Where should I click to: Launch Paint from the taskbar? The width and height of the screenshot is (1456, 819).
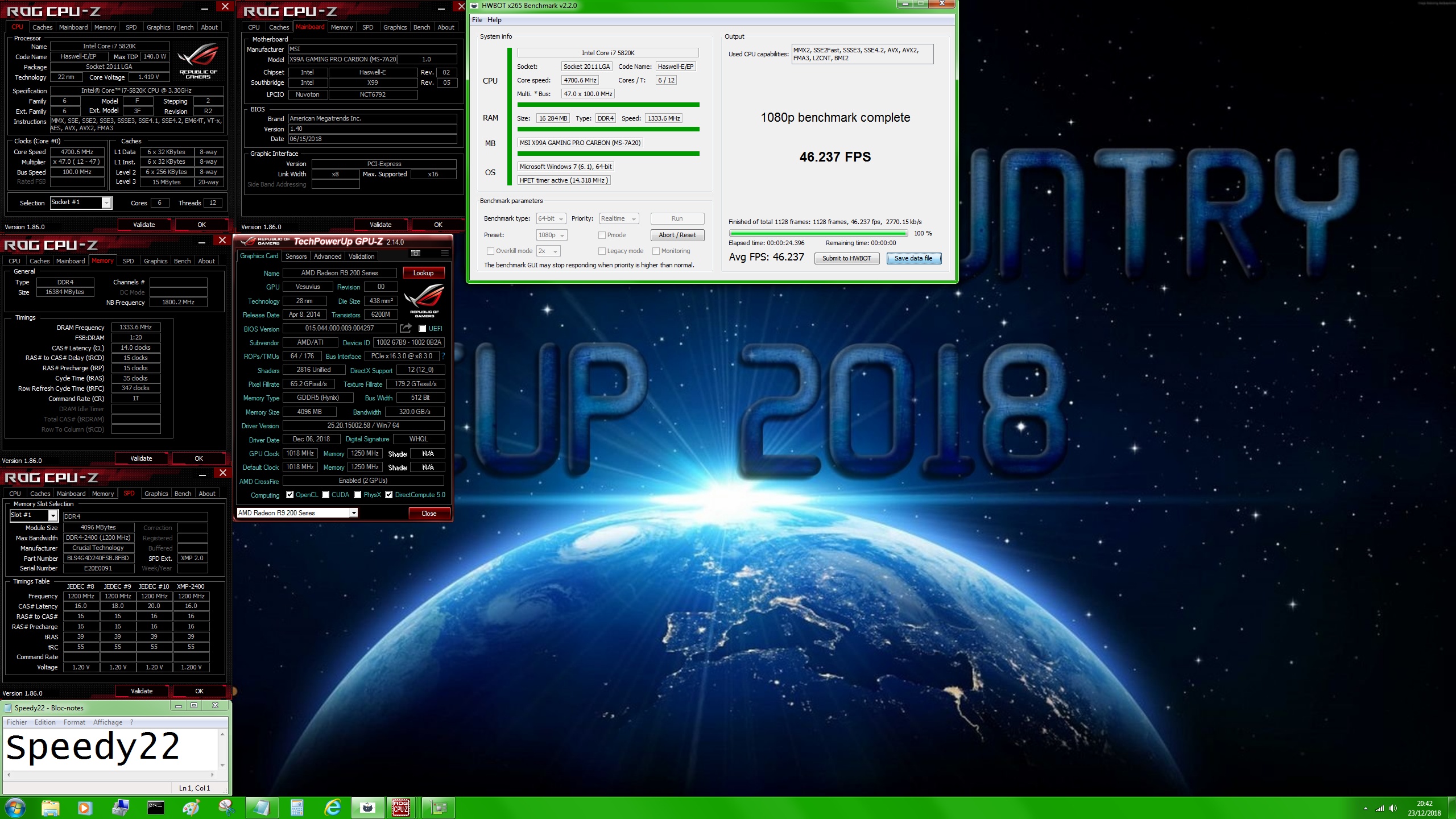(x=191, y=808)
